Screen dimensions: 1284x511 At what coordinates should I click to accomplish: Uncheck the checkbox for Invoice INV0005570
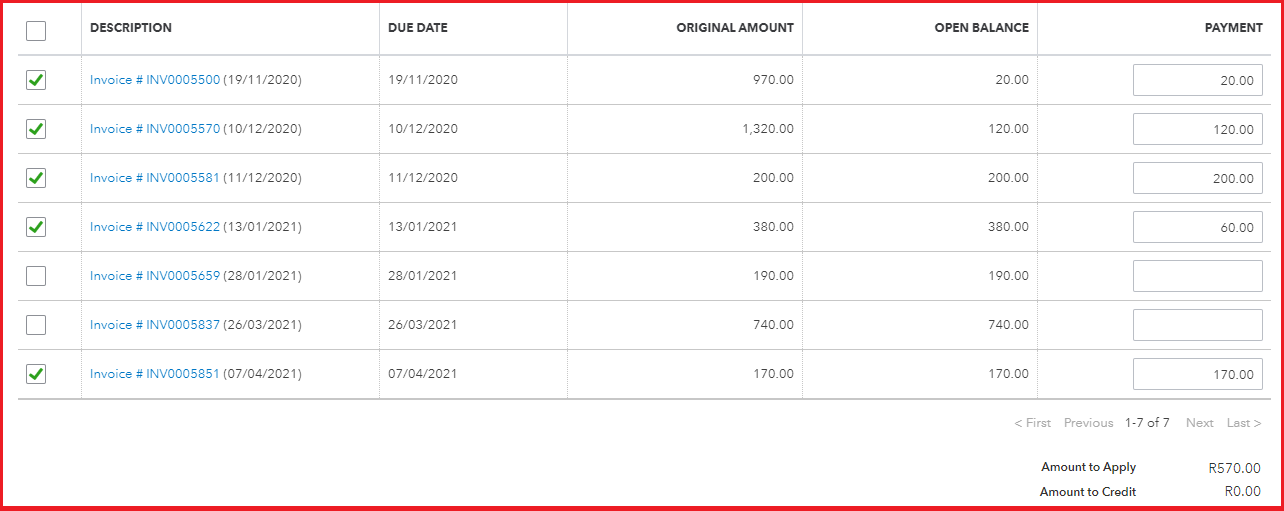click(x=36, y=129)
